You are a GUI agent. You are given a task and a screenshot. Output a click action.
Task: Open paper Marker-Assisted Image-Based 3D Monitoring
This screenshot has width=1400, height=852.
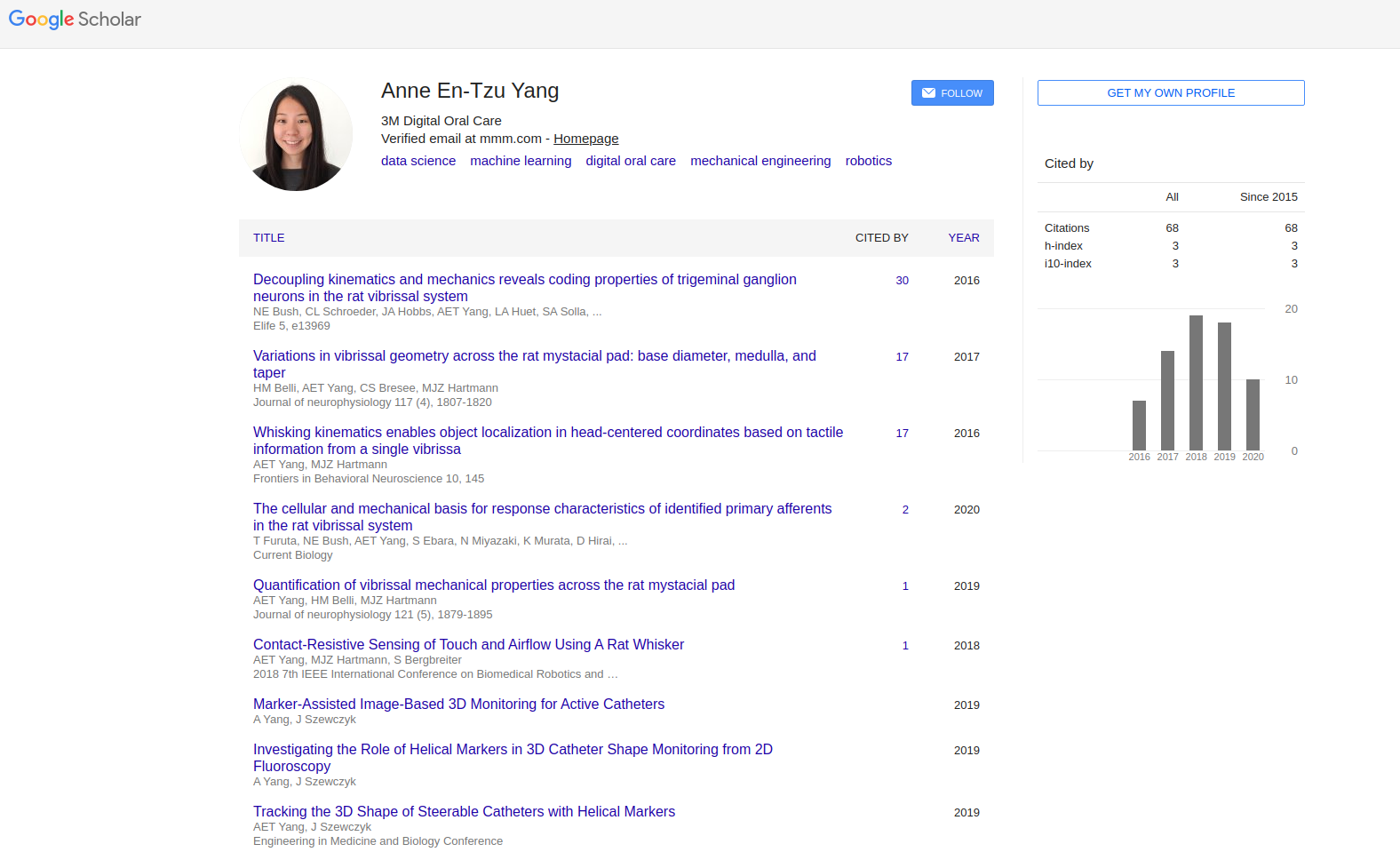pos(458,705)
